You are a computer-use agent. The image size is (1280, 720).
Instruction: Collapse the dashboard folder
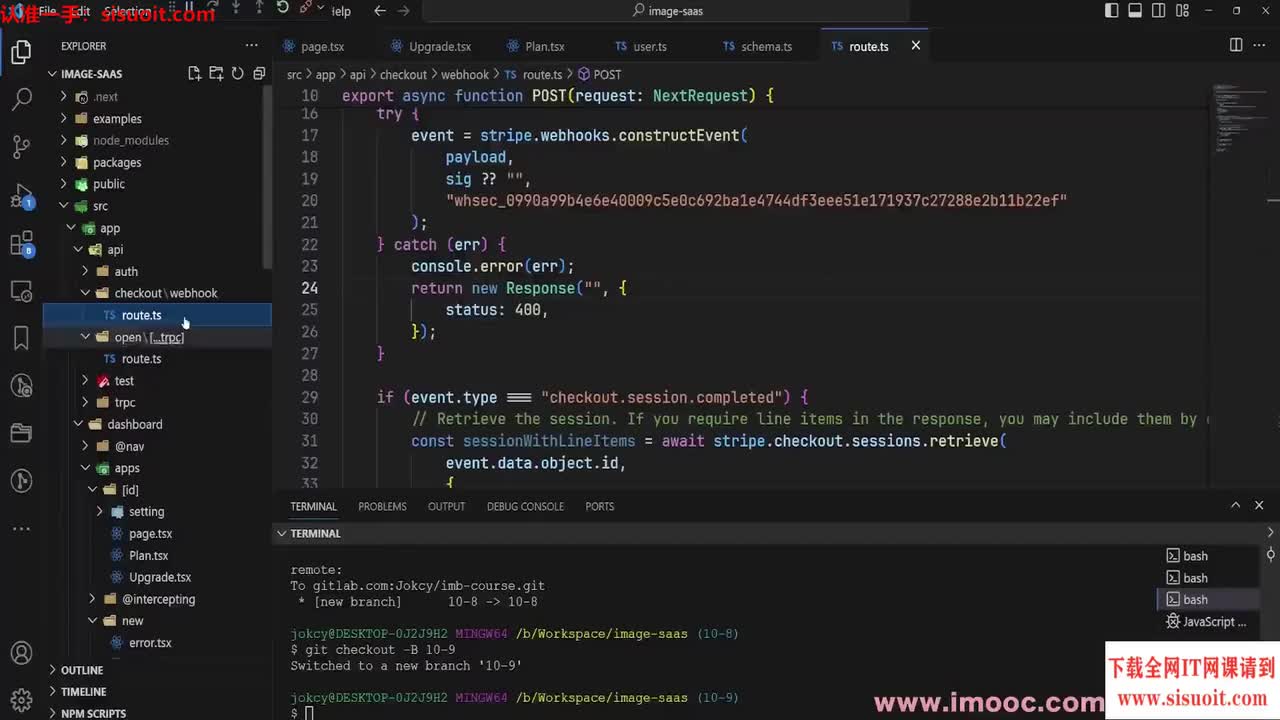click(x=78, y=424)
